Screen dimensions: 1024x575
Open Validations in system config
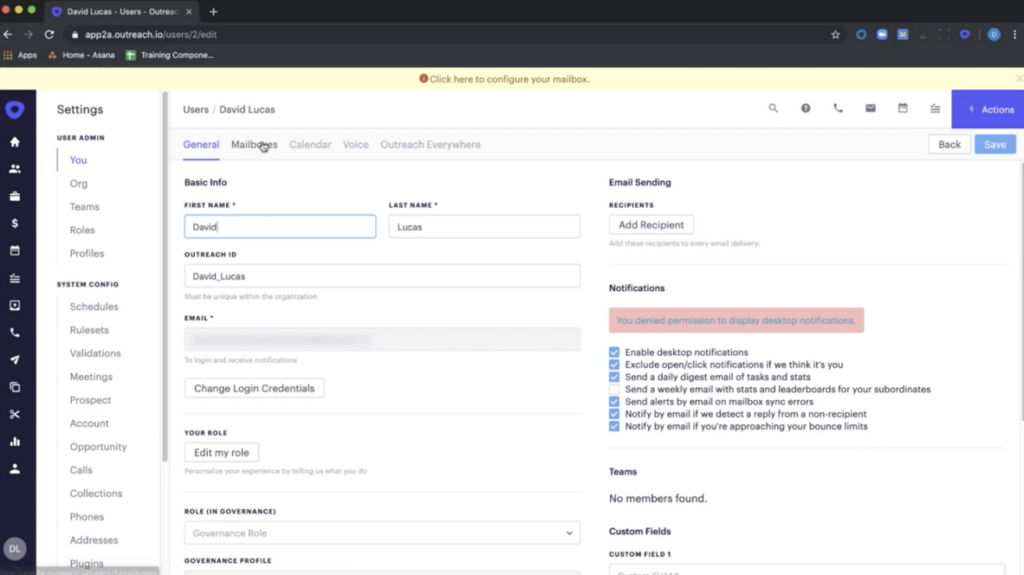95,353
